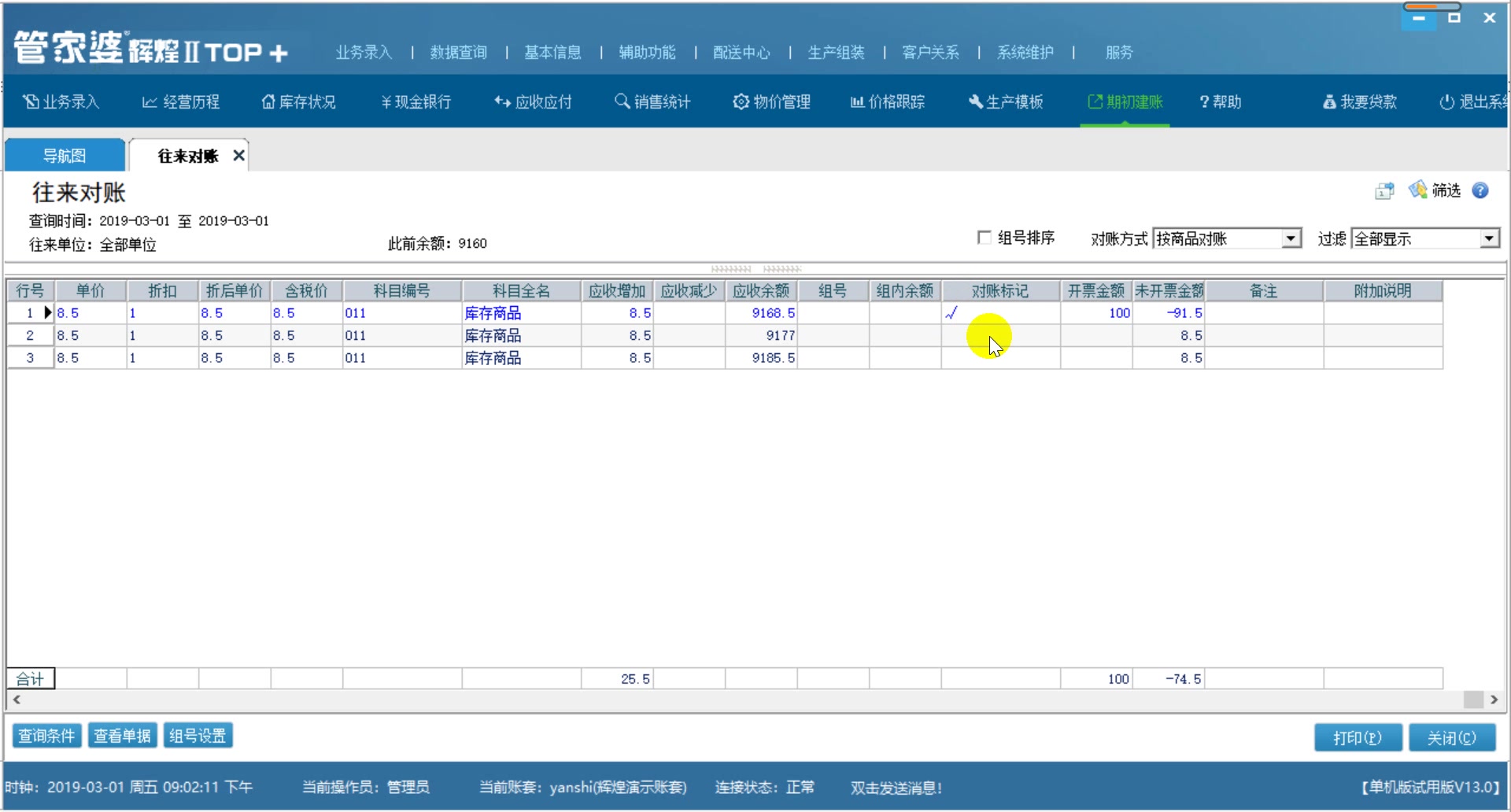The height and width of the screenshot is (812, 1511).
Task: Close the 往来对账 tab
Action: click(x=238, y=156)
